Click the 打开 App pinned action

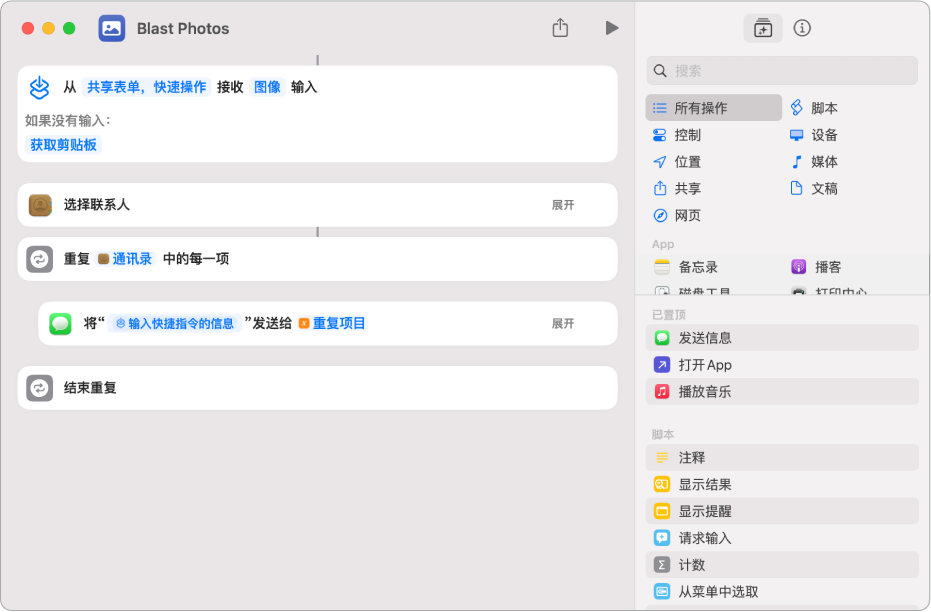pos(782,364)
